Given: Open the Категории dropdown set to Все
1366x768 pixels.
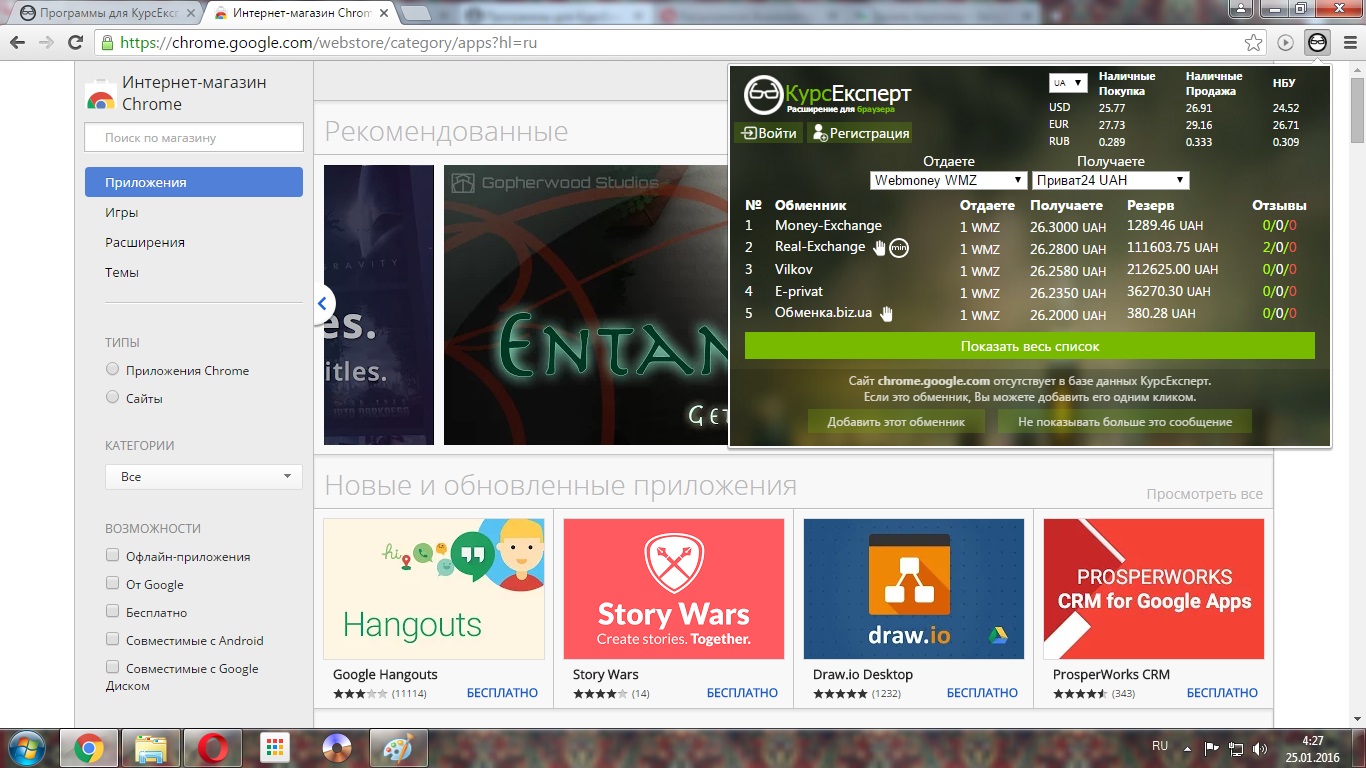Looking at the screenshot, I should pyautogui.click(x=204, y=477).
